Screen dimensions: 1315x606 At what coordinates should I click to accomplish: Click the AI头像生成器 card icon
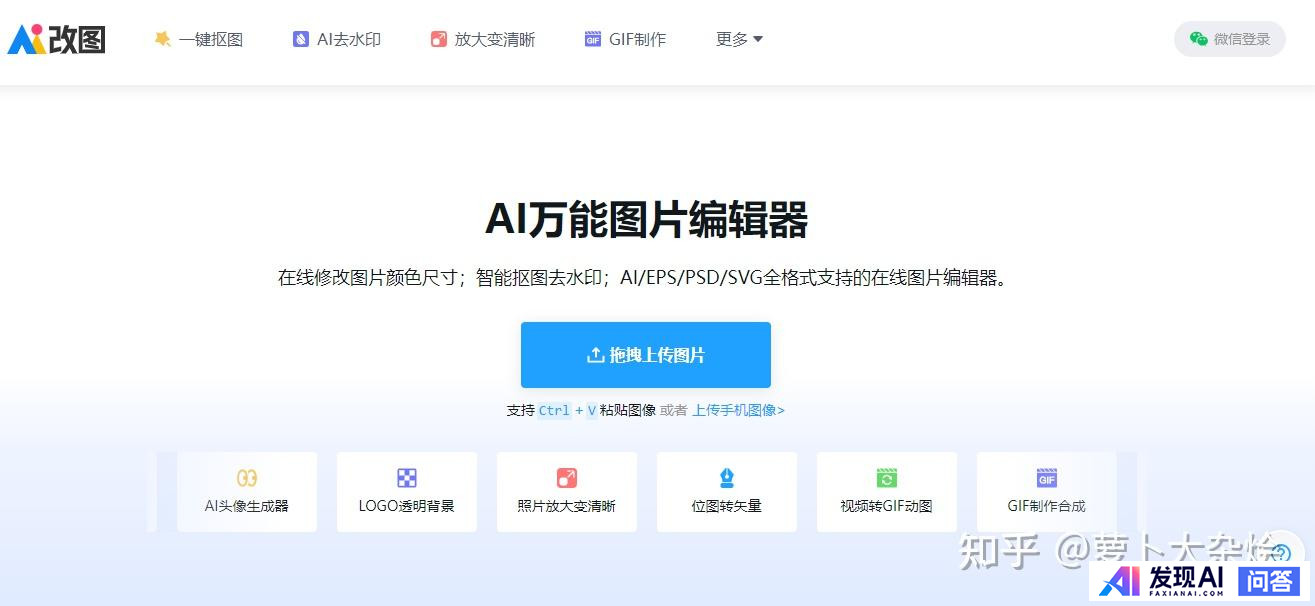247,478
